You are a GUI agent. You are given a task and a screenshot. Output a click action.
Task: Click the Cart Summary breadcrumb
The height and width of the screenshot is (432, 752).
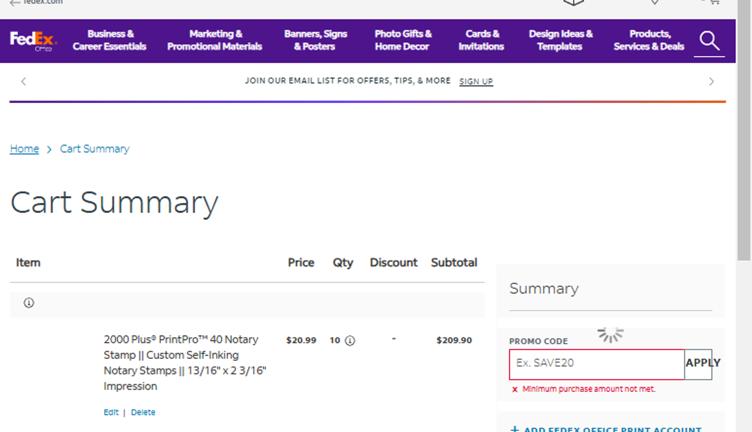point(94,149)
